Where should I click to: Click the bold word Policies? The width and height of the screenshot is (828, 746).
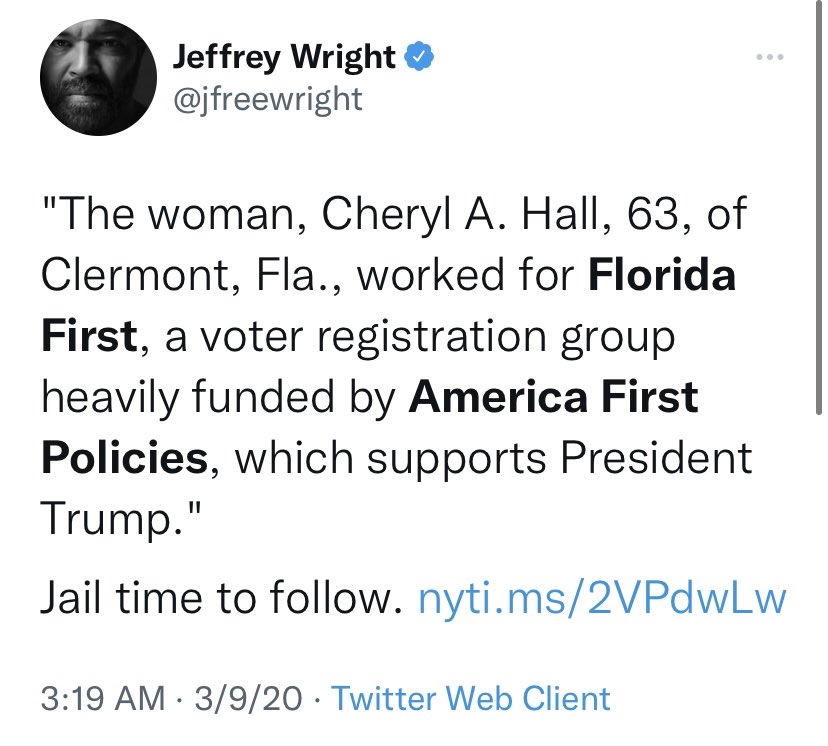124,458
